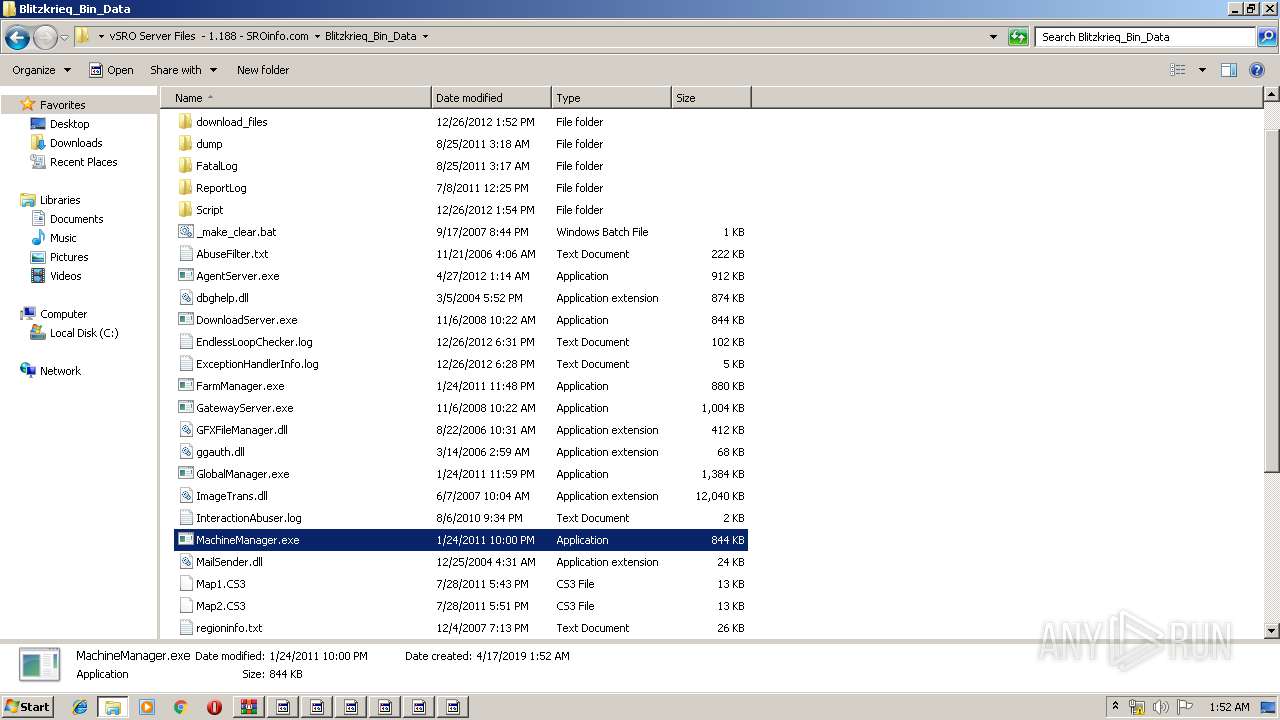The width and height of the screenshot is (1280, 720).
Task: Open Internet Explorer from taskbar
Action: (79, 707)
